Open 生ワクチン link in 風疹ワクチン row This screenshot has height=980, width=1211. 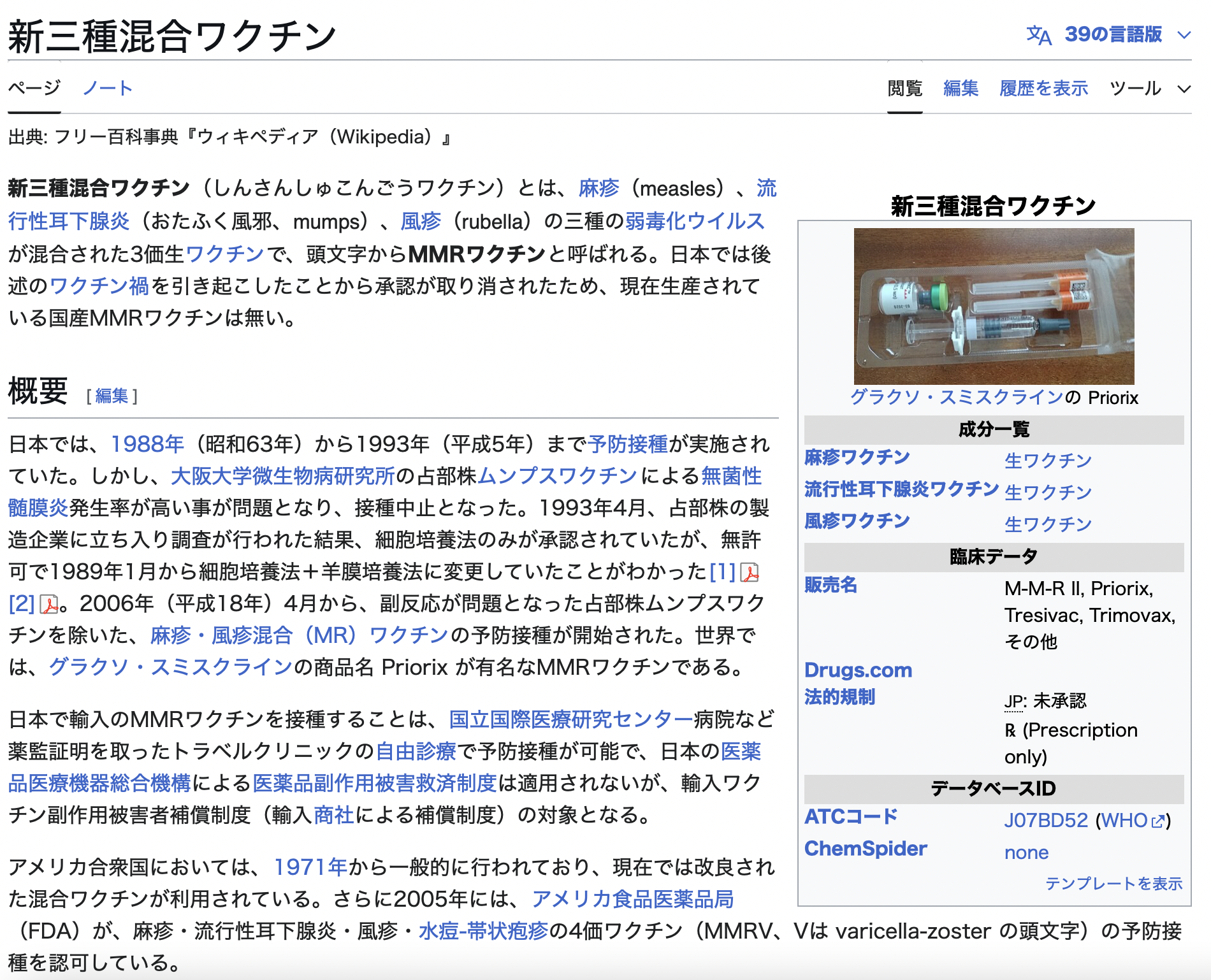1048,524
